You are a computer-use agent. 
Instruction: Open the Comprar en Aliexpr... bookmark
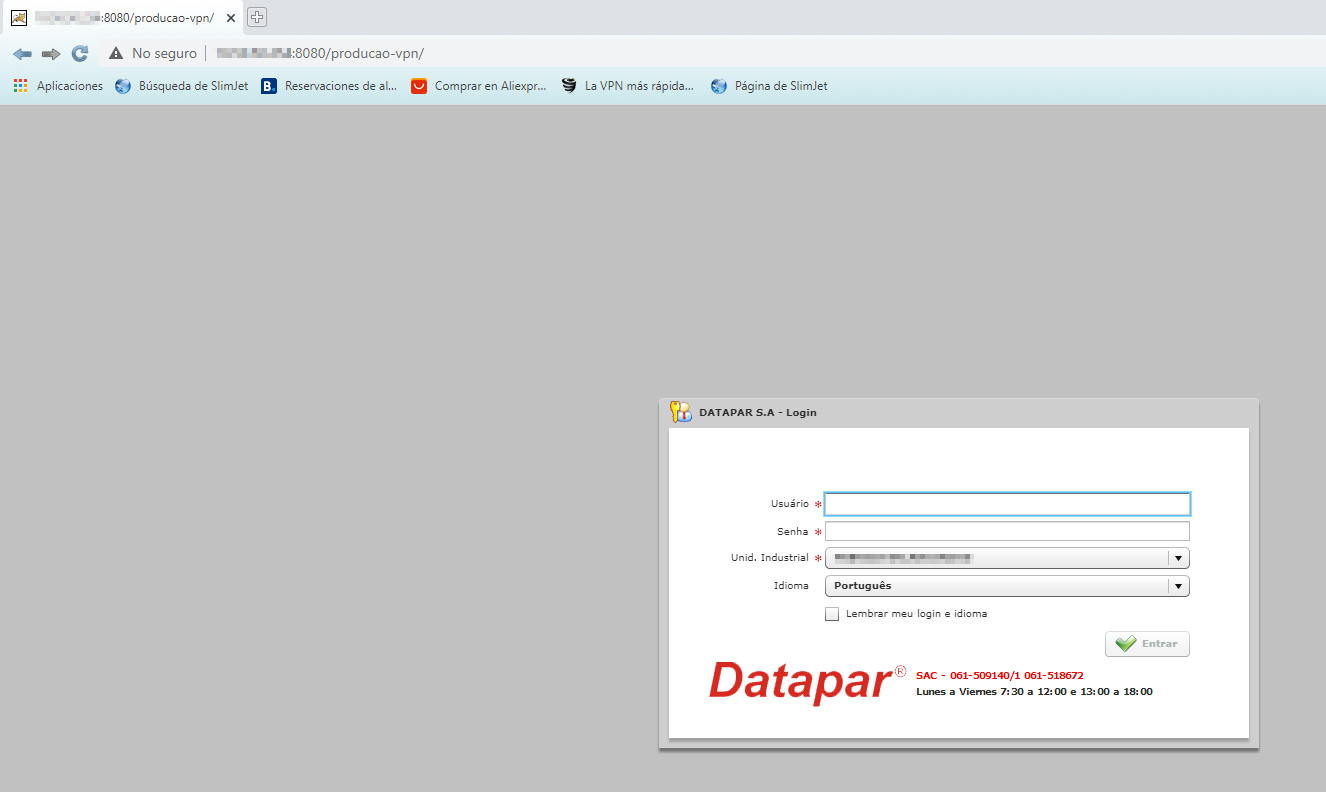click(x=479, y=86)
